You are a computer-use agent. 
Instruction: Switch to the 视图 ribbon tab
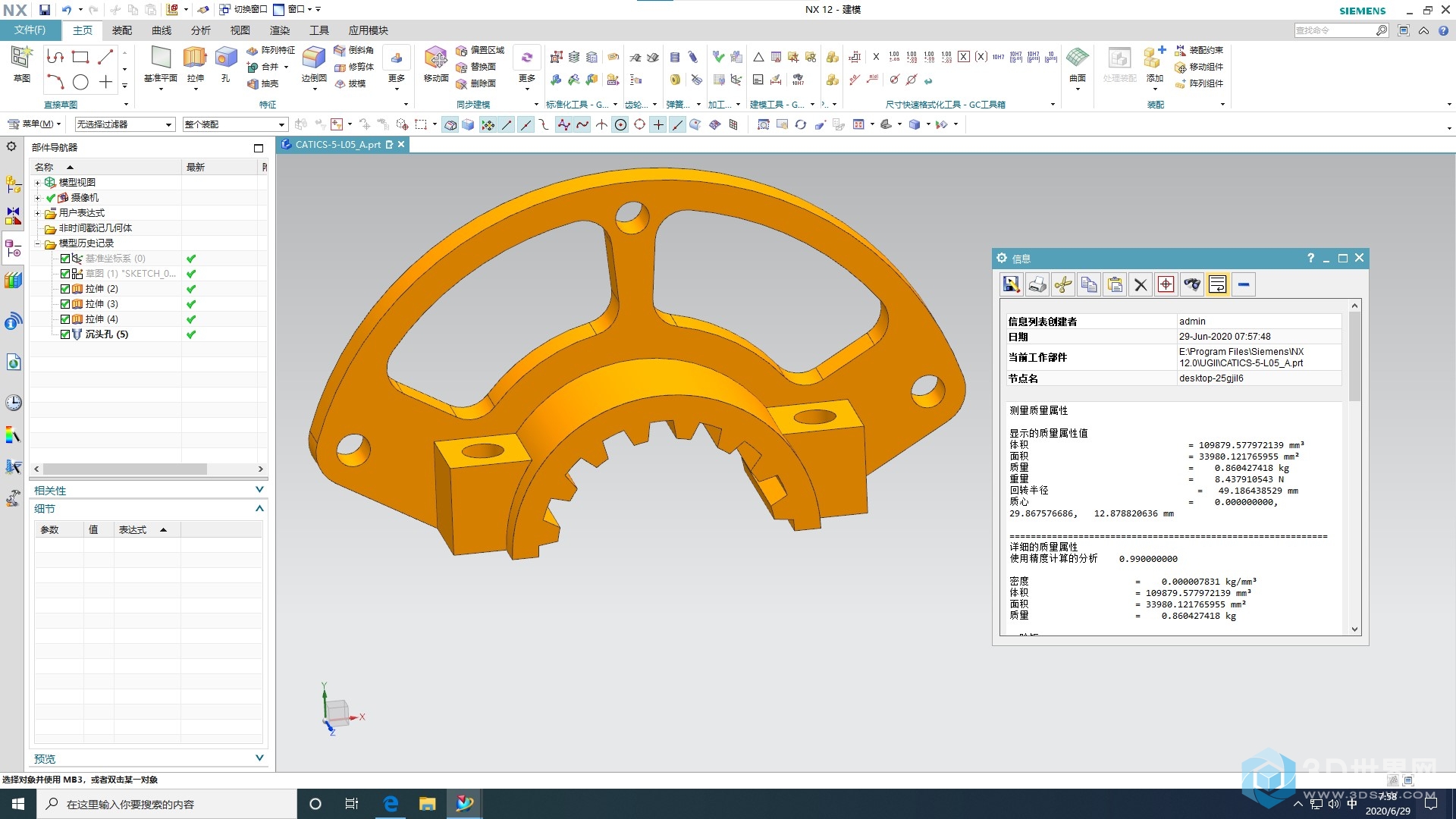coord(240,30)
